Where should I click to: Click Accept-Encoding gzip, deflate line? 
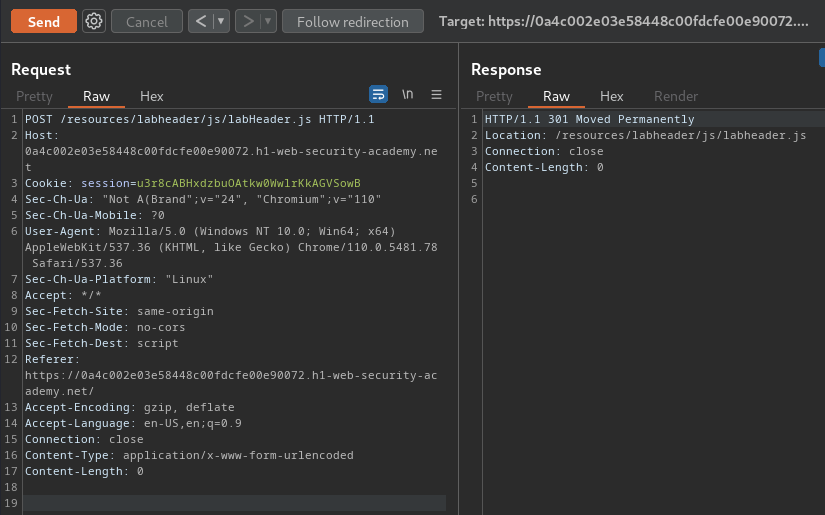pos(129,407)
